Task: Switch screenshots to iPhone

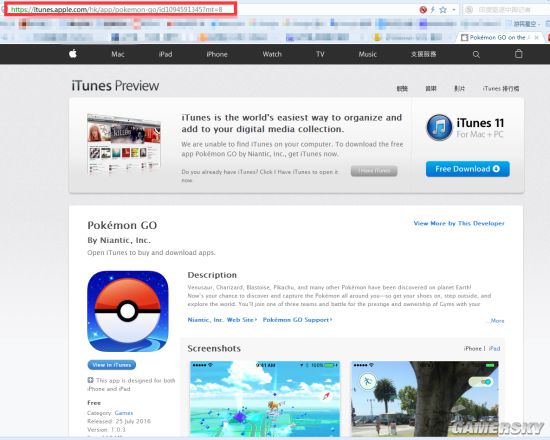Action: [x=472, y=348]
